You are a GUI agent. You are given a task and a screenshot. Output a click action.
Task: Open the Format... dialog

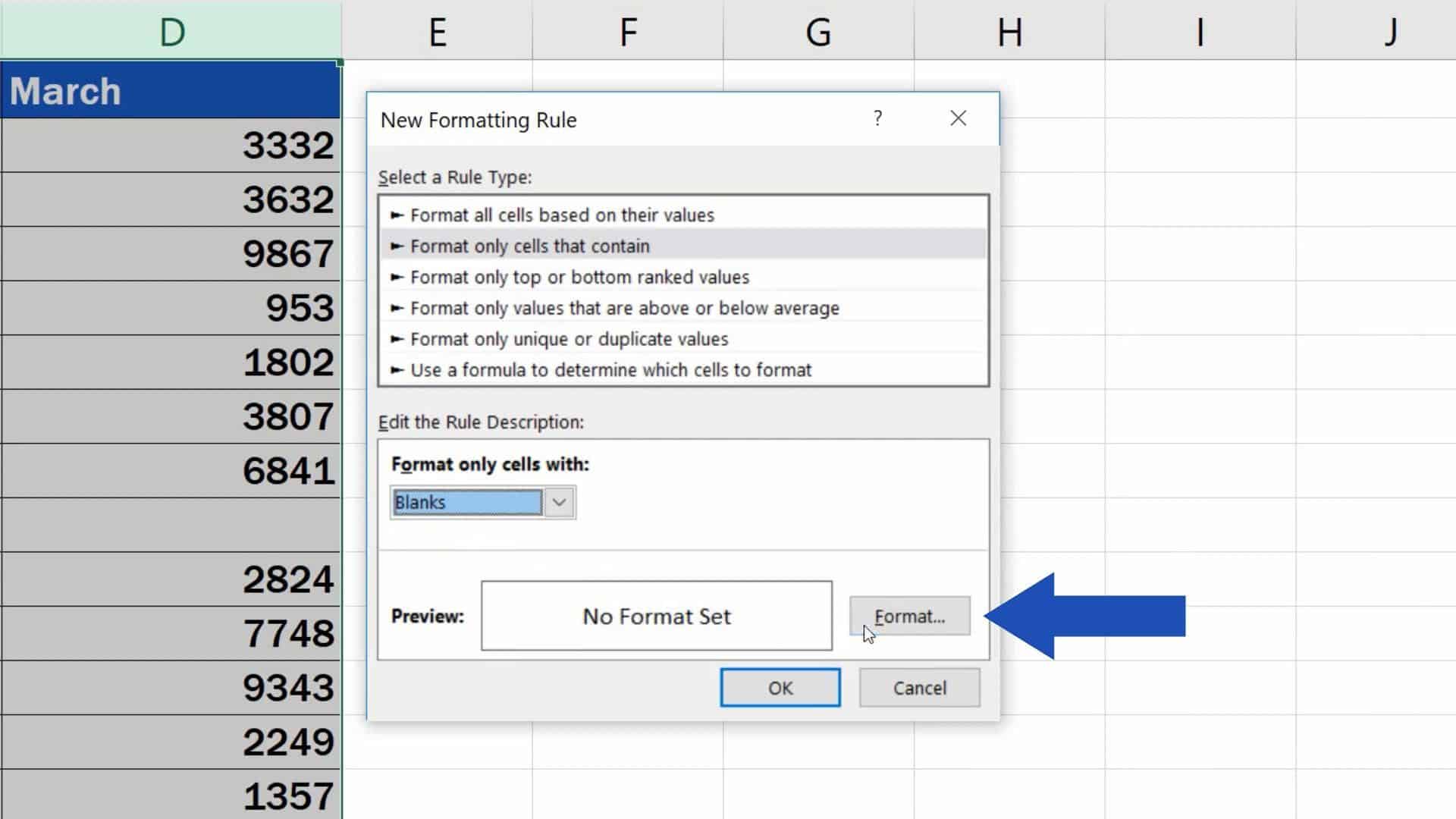[909, 616]
